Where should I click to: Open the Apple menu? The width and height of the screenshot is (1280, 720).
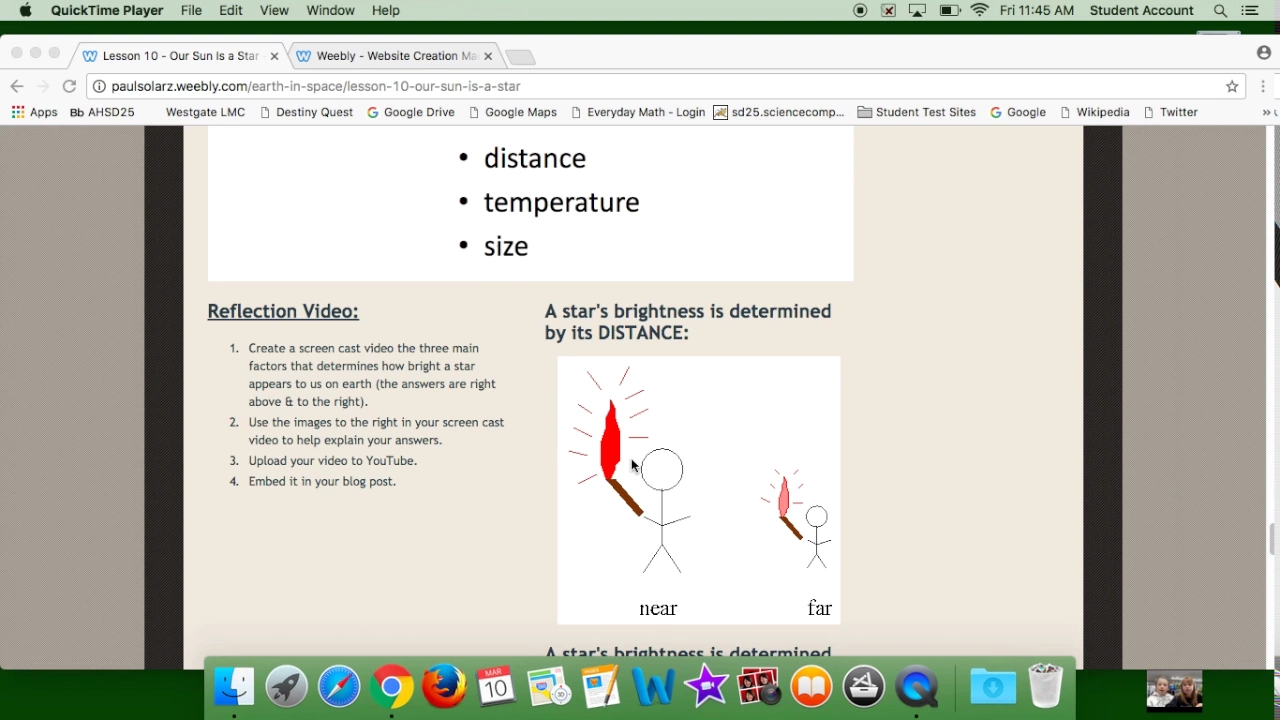(x=26, y=10)
